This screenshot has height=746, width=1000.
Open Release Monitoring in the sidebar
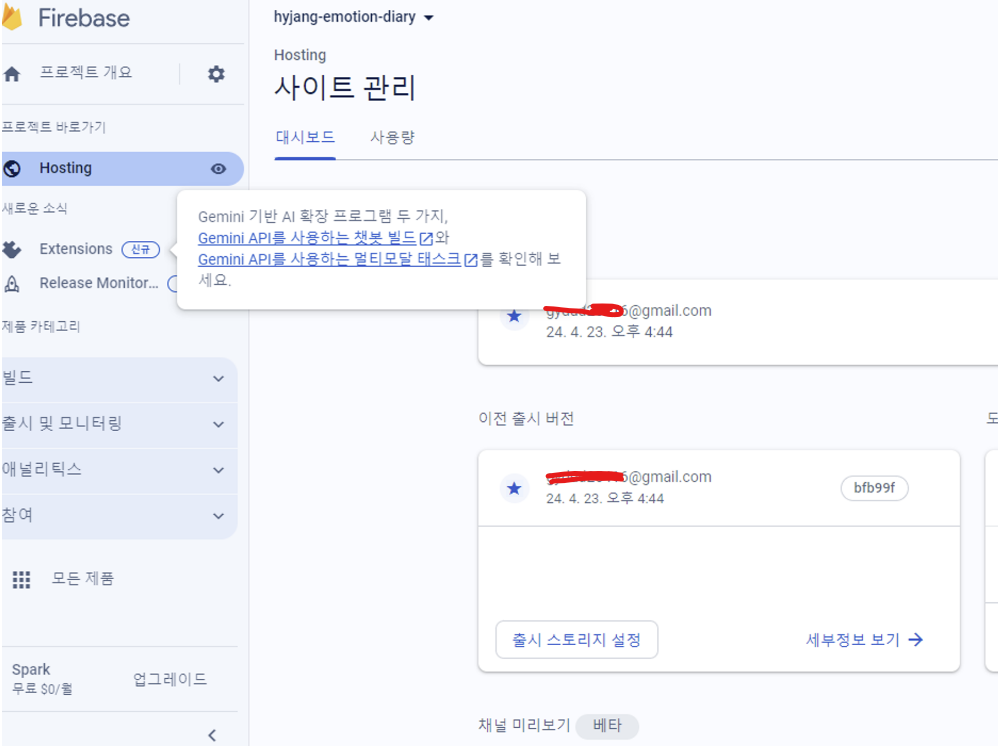(x=99, y=283)
